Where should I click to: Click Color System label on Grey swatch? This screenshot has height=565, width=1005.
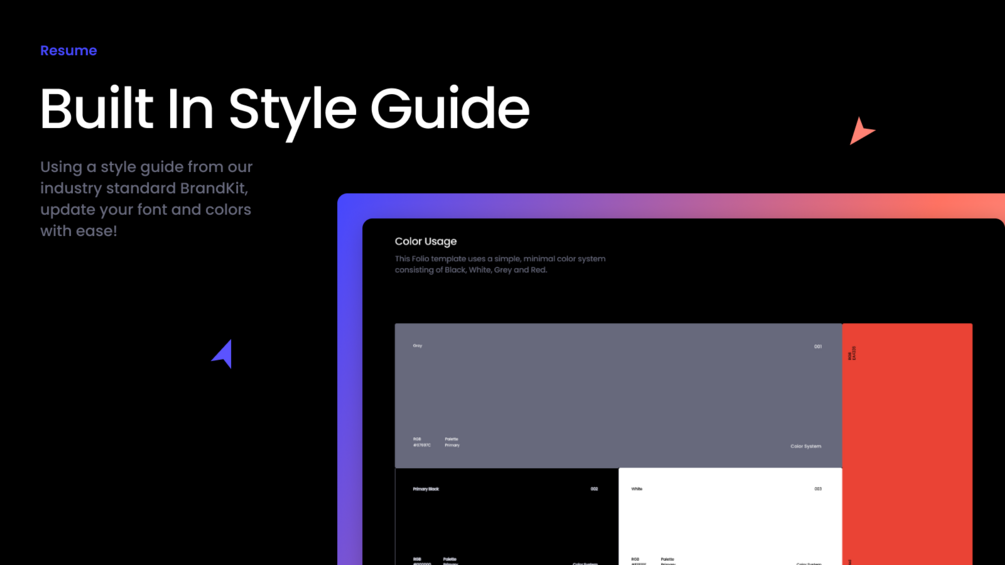click(806, 446)
